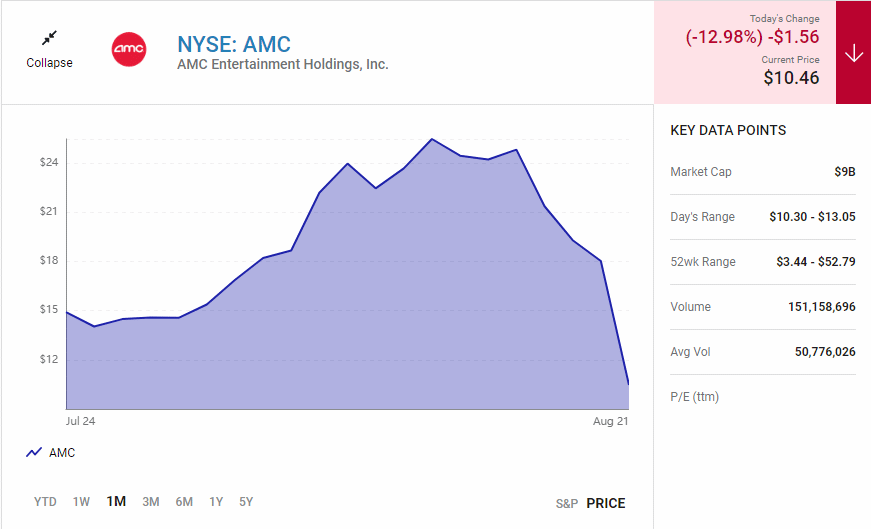
Task: Switch chart to 6M range
Action: (184, 502)
